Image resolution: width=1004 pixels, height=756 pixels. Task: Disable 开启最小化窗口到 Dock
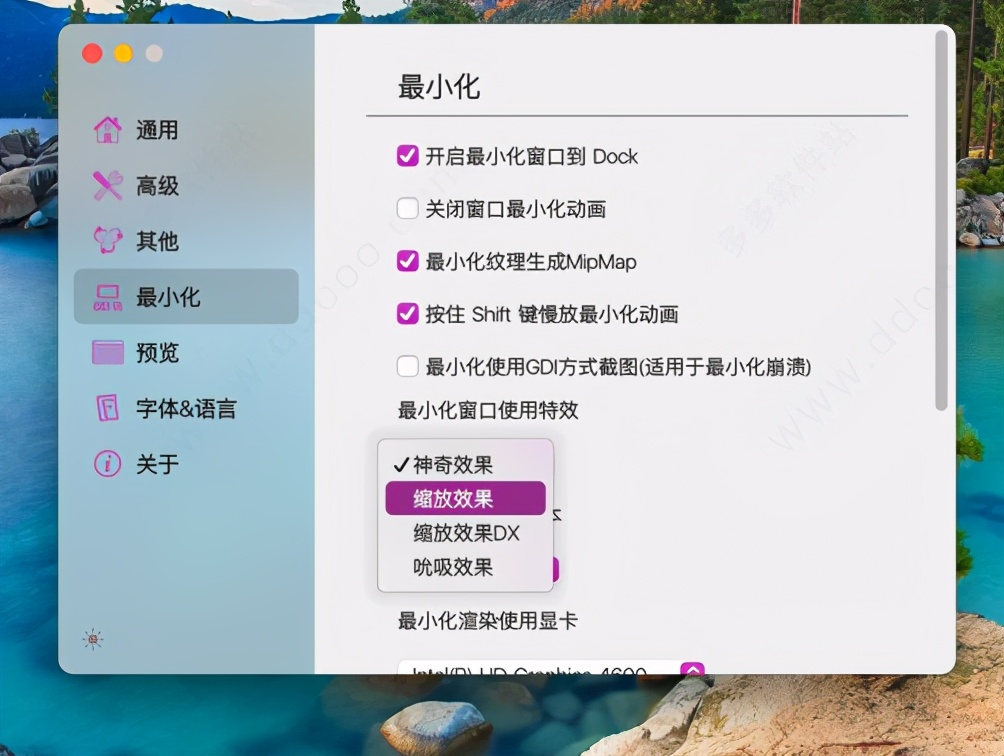[407, 156]
